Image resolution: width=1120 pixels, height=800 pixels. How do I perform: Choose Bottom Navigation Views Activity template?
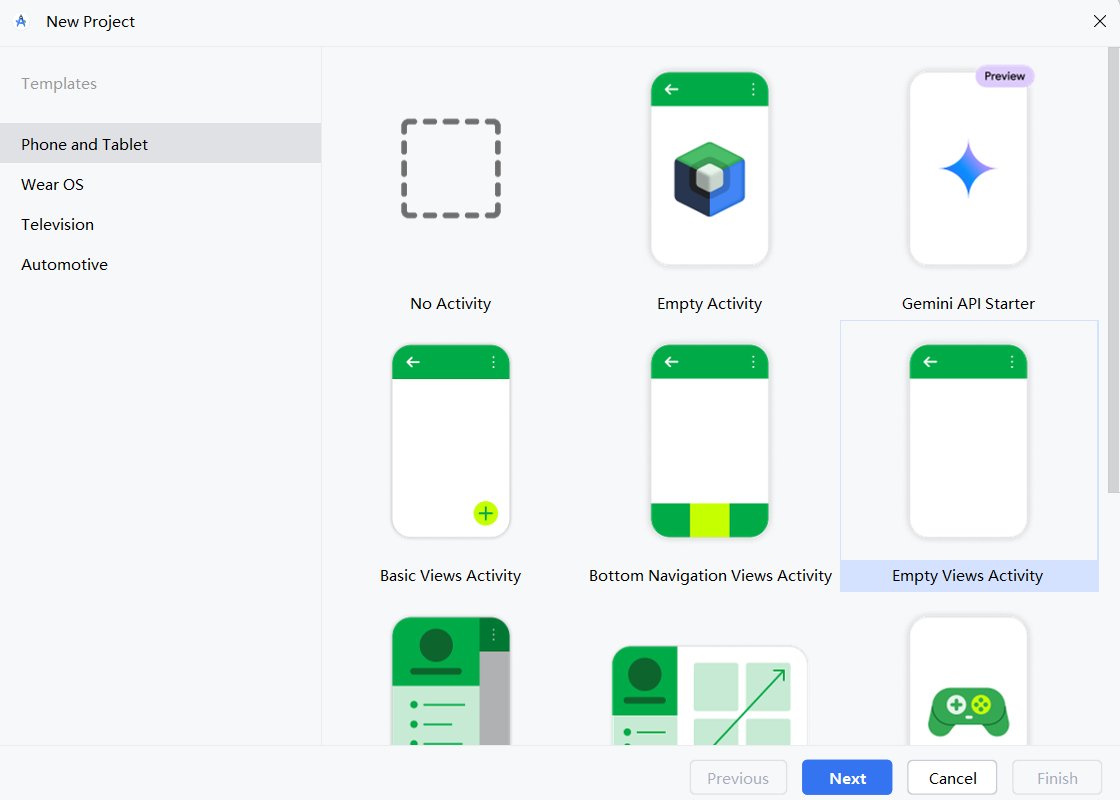point(709,440)
